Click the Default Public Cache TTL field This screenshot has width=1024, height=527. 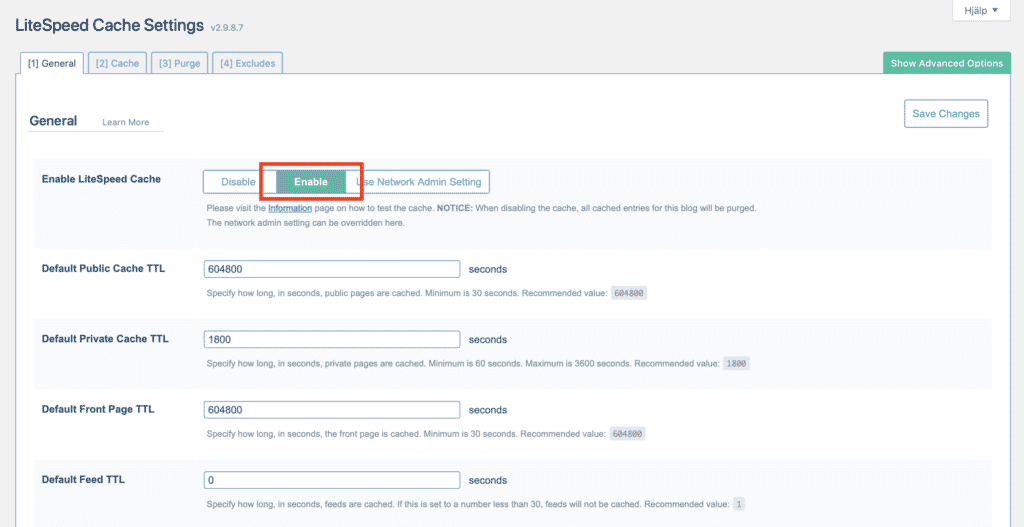[x=331, y=269]
